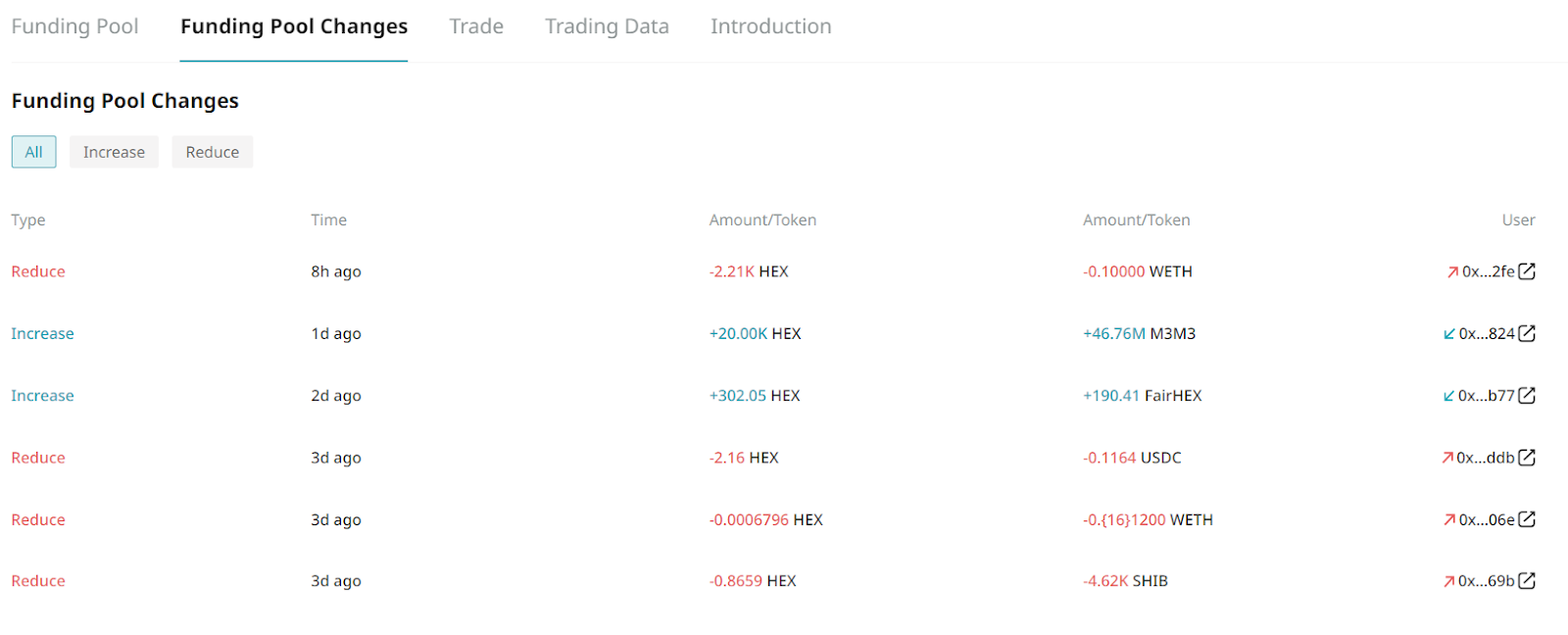This screenshot has width=1568, height=635.
Task: Open external link icon for 0x...b77
Action: click(x=1527, y=396)
